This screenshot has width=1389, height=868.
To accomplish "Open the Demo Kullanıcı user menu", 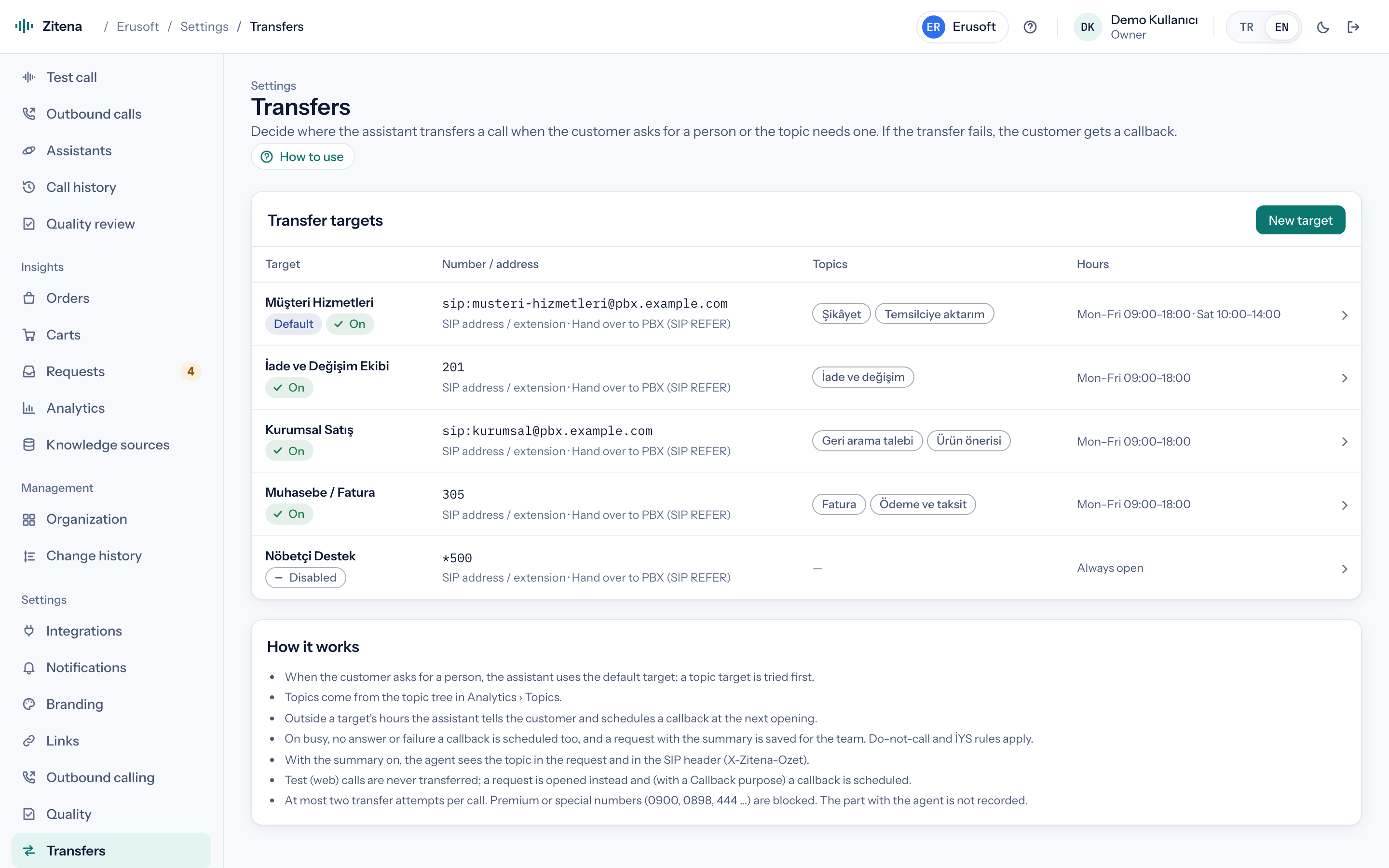I will pyautogui.click(x=1136, y=27).
